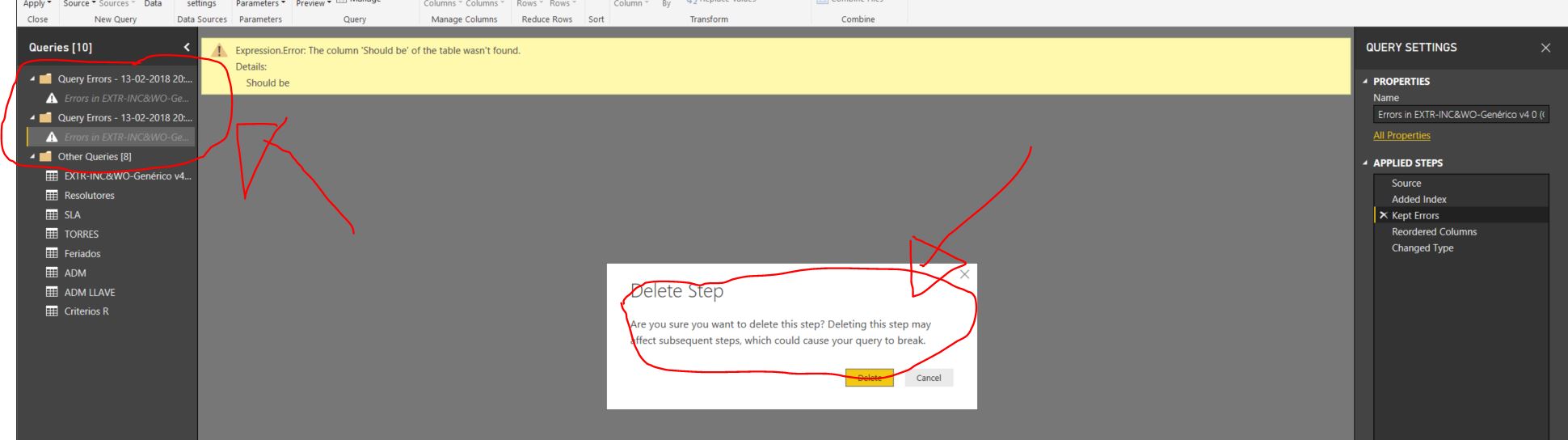Collapse the APPLIED STEPS section
This screenshot has width=1568, height=440.
(x=1366, y=163)
